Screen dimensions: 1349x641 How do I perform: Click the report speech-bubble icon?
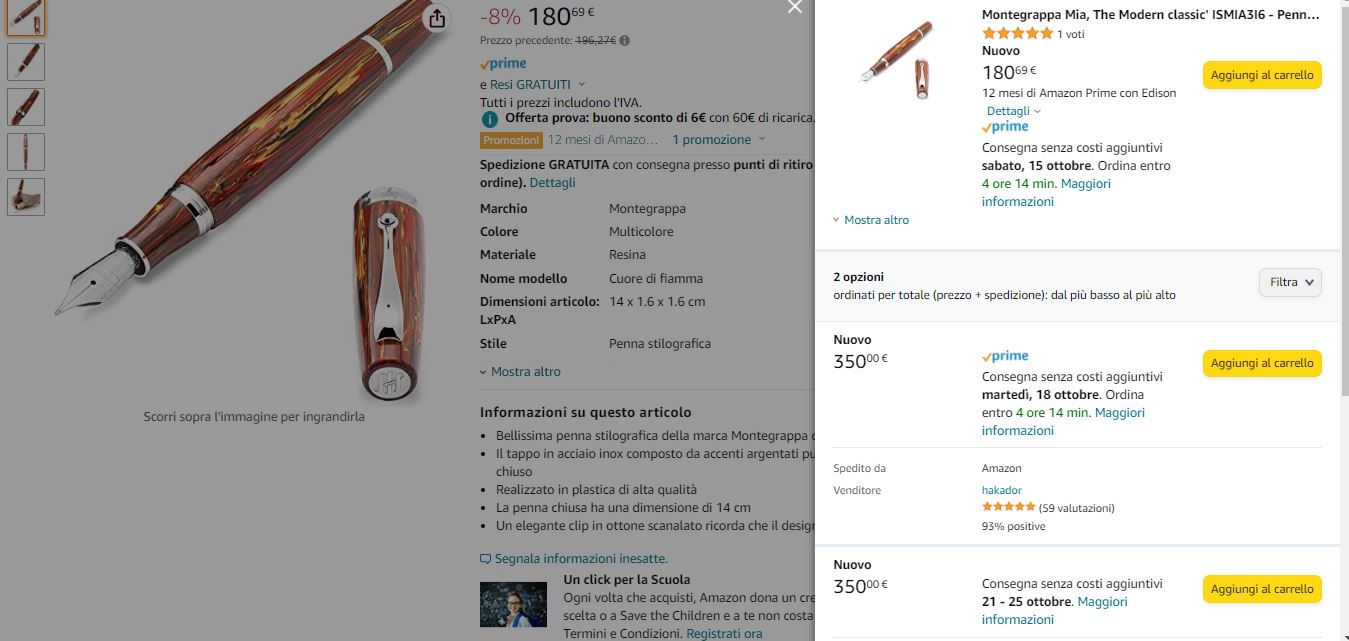(x=486, y=559)
